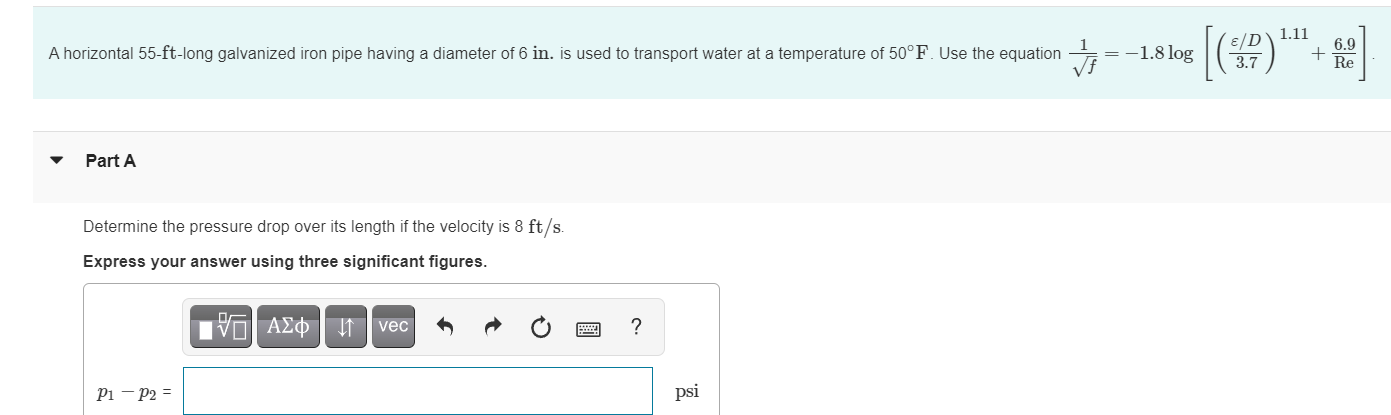This screenshot has width=1391, height=415.
Task: Open help with the question mark icon
Action: point(636,327)
